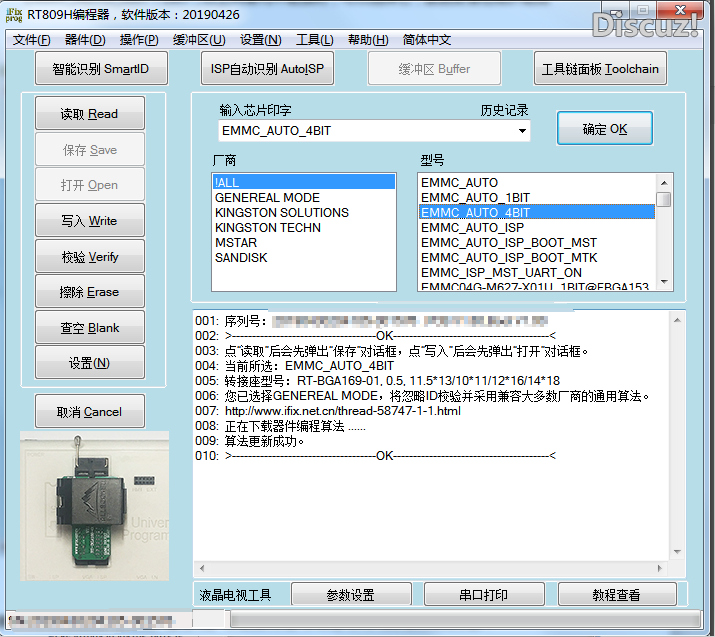Select GENEREAL MODE manufacturer
This screenshot has width=715, height=637.
[304, 197]
